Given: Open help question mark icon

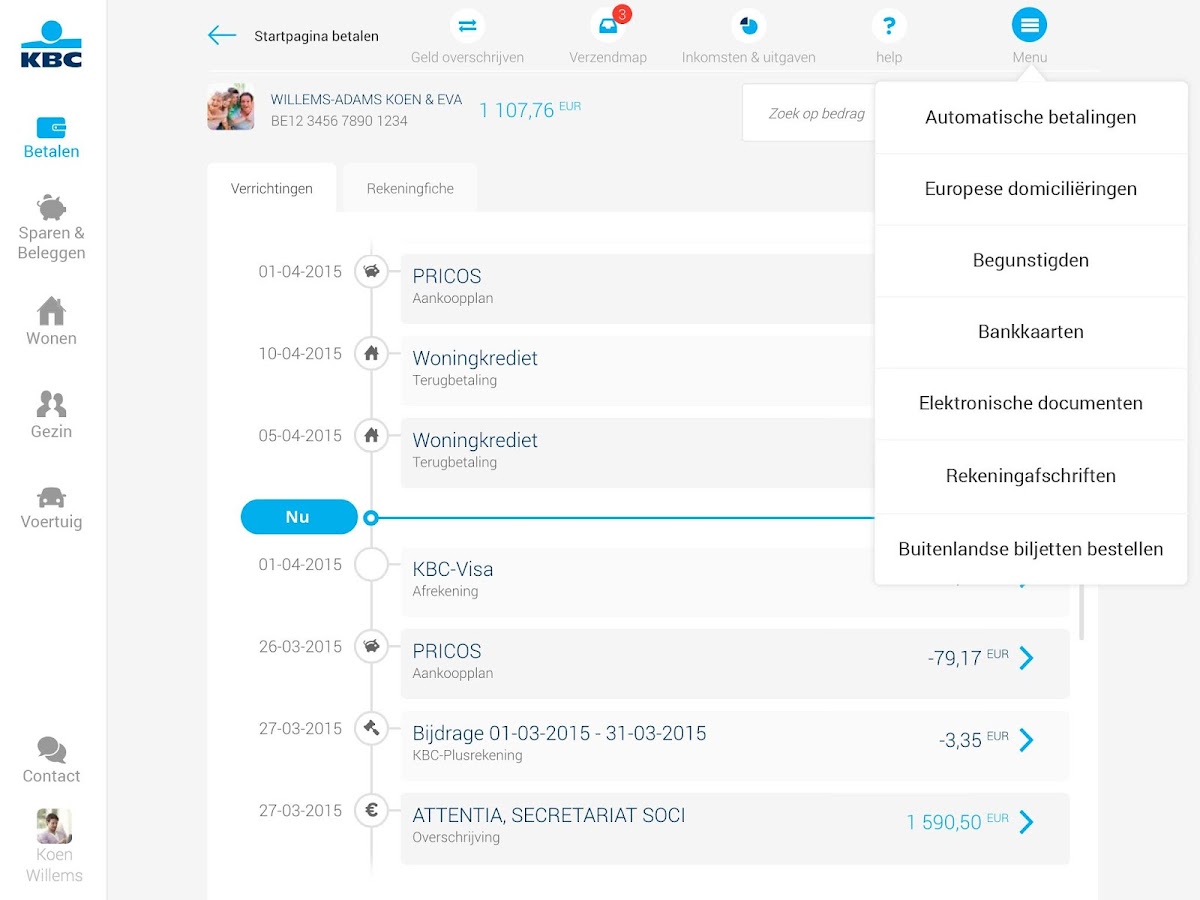Looking at the screenshot, I should [x=888, y=25].
